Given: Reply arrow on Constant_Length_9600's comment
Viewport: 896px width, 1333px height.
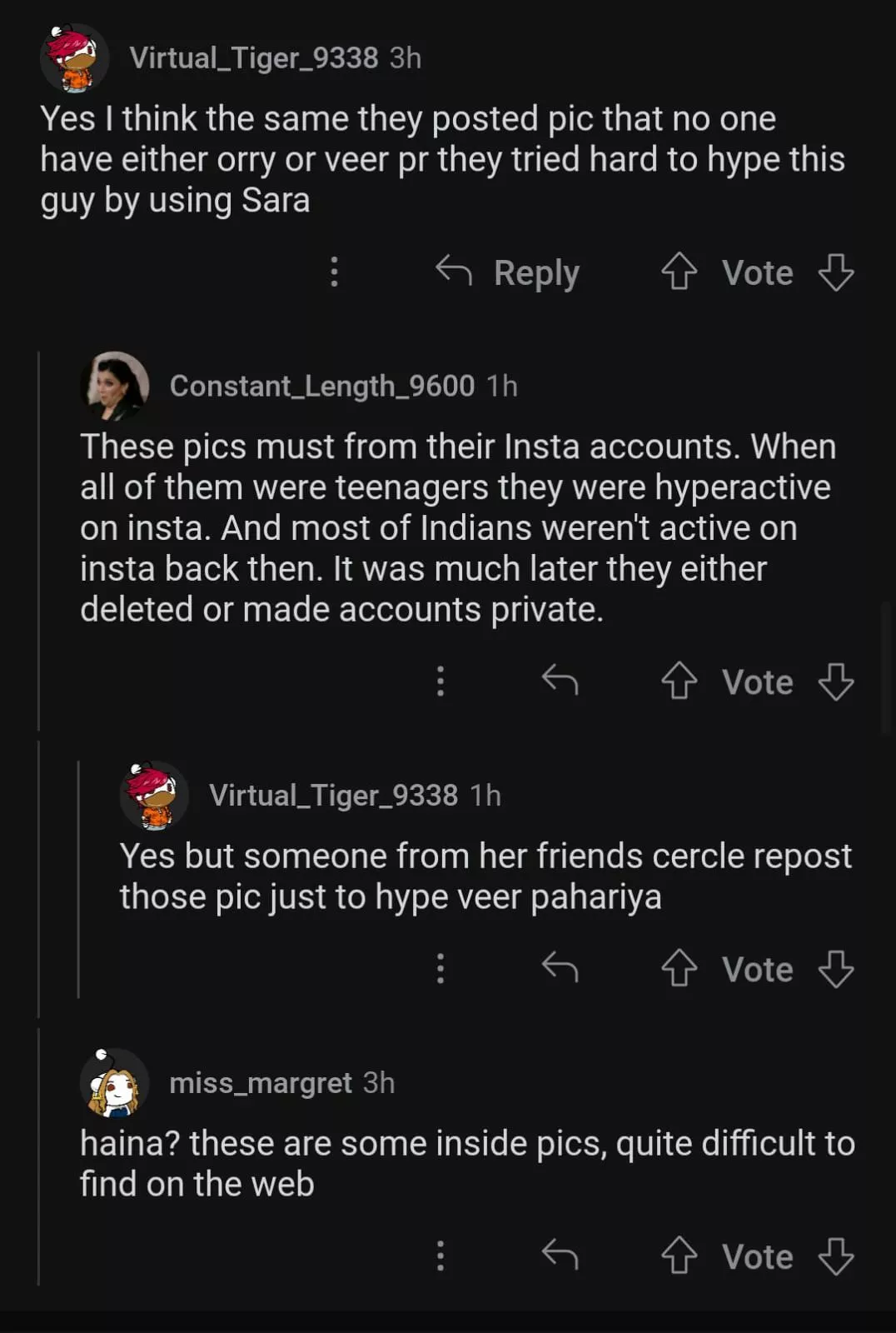Looking at the screenshot, I should pyautogui.click(x=560, y=681).
